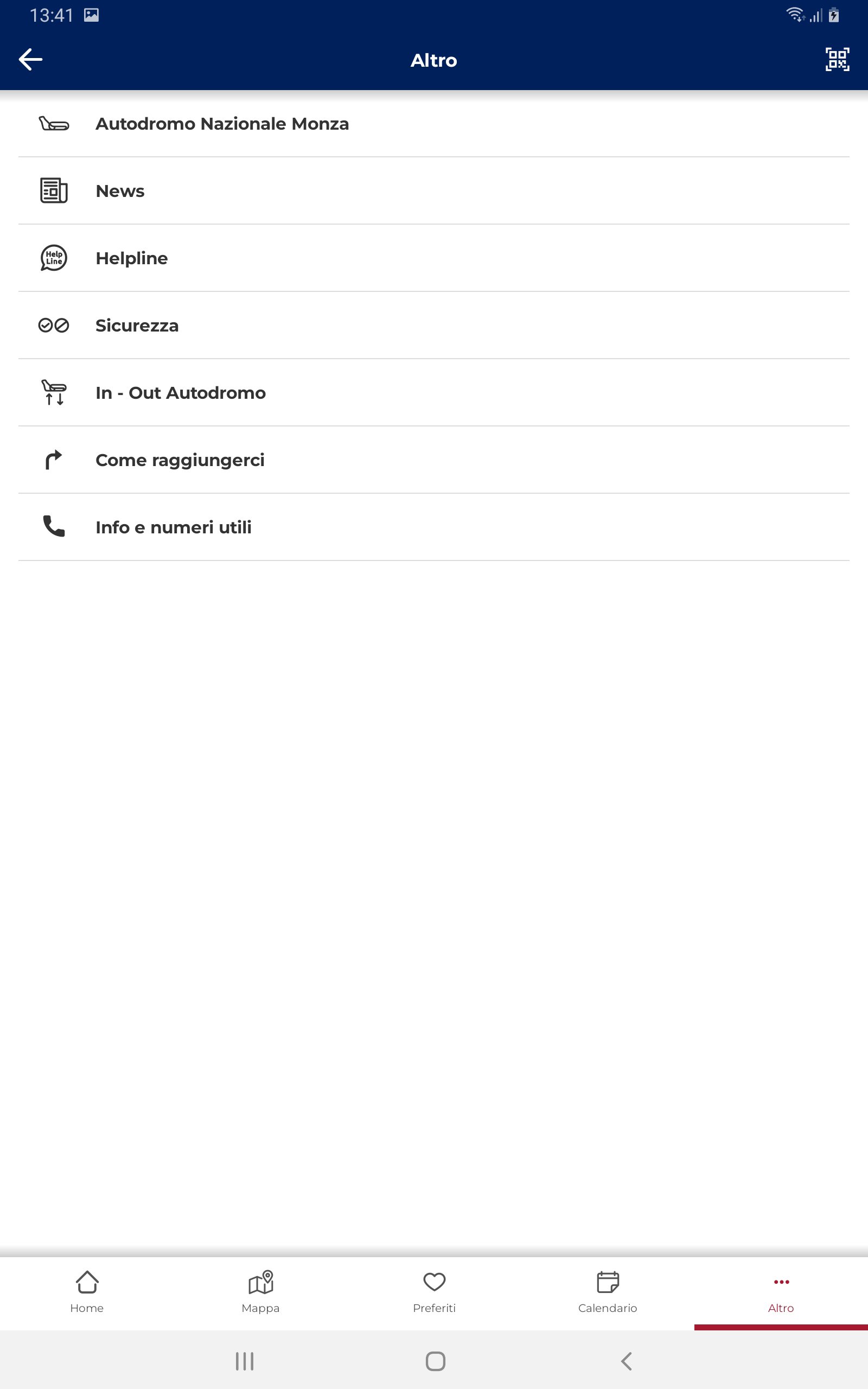Open Autodromo Nazionale Monza entry
The width and height of the screenshot is (868, 1389).
434,123
